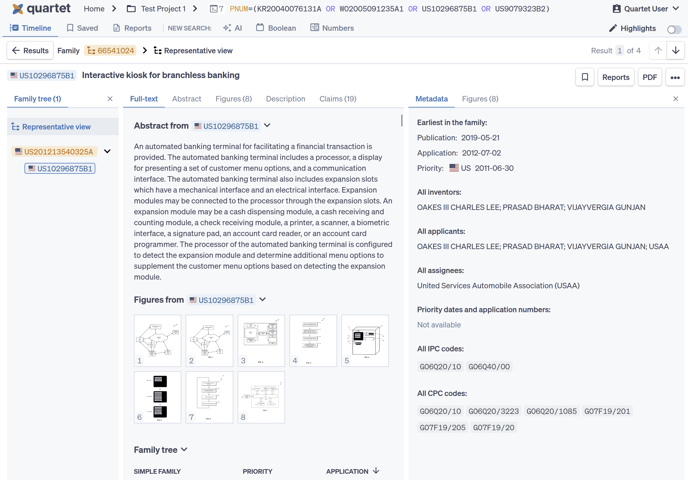Open the Quartet User account menu
This screenshot has height=480, width=688.
[x=644, y=9]
